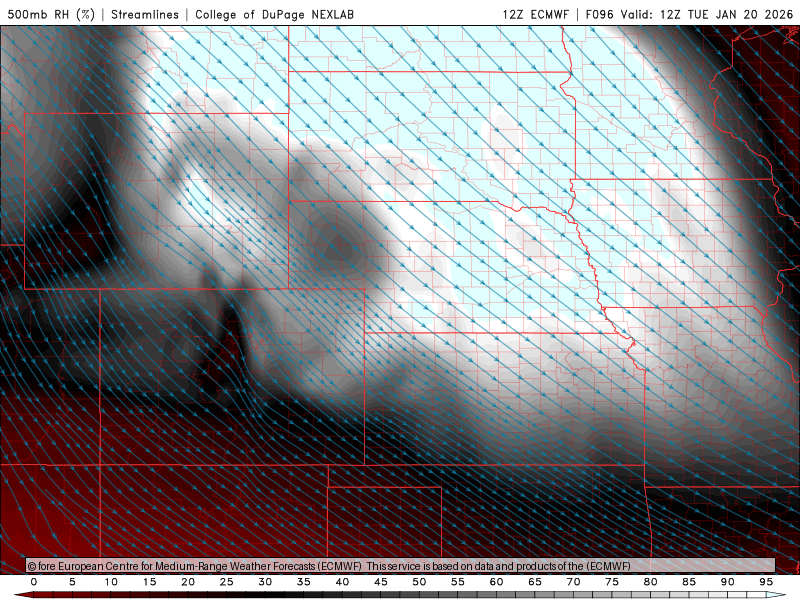800x600 pixels.
Task: Click the "55" percent scale label
Action: (458, 582)
